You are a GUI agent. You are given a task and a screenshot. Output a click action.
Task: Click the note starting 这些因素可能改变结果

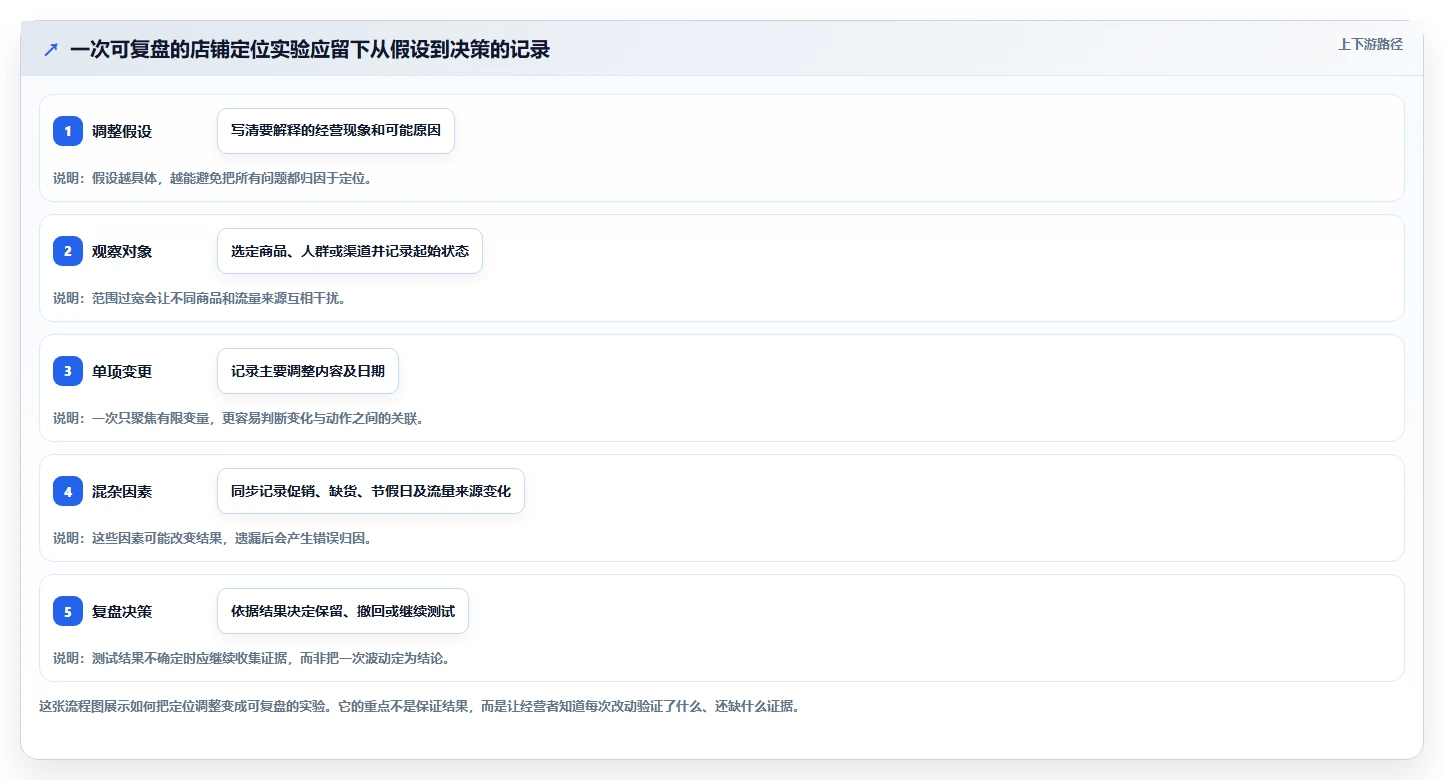pyautogui.click(x=212, y=538)
